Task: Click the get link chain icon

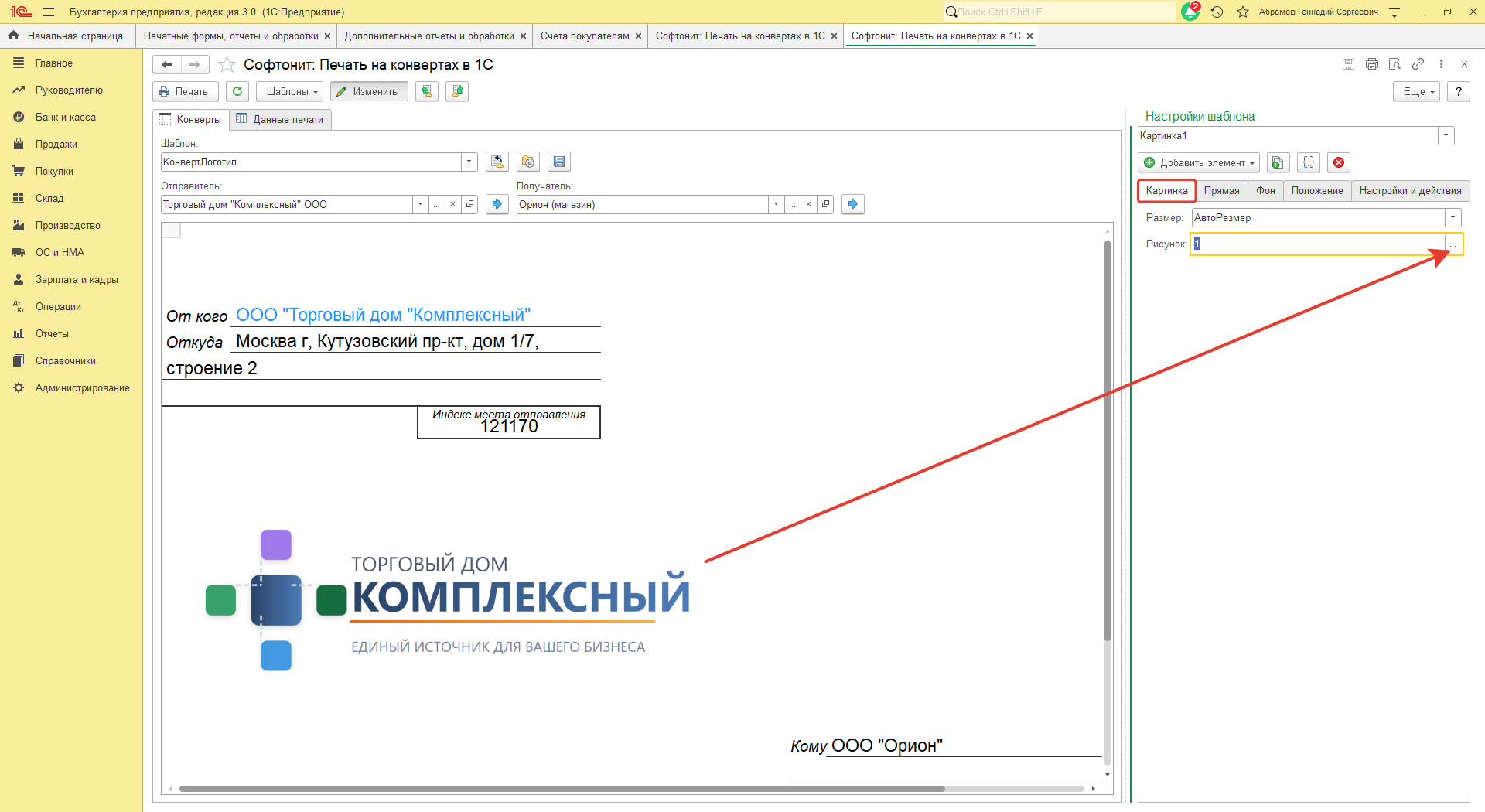Action: [x=1418, y=64]
